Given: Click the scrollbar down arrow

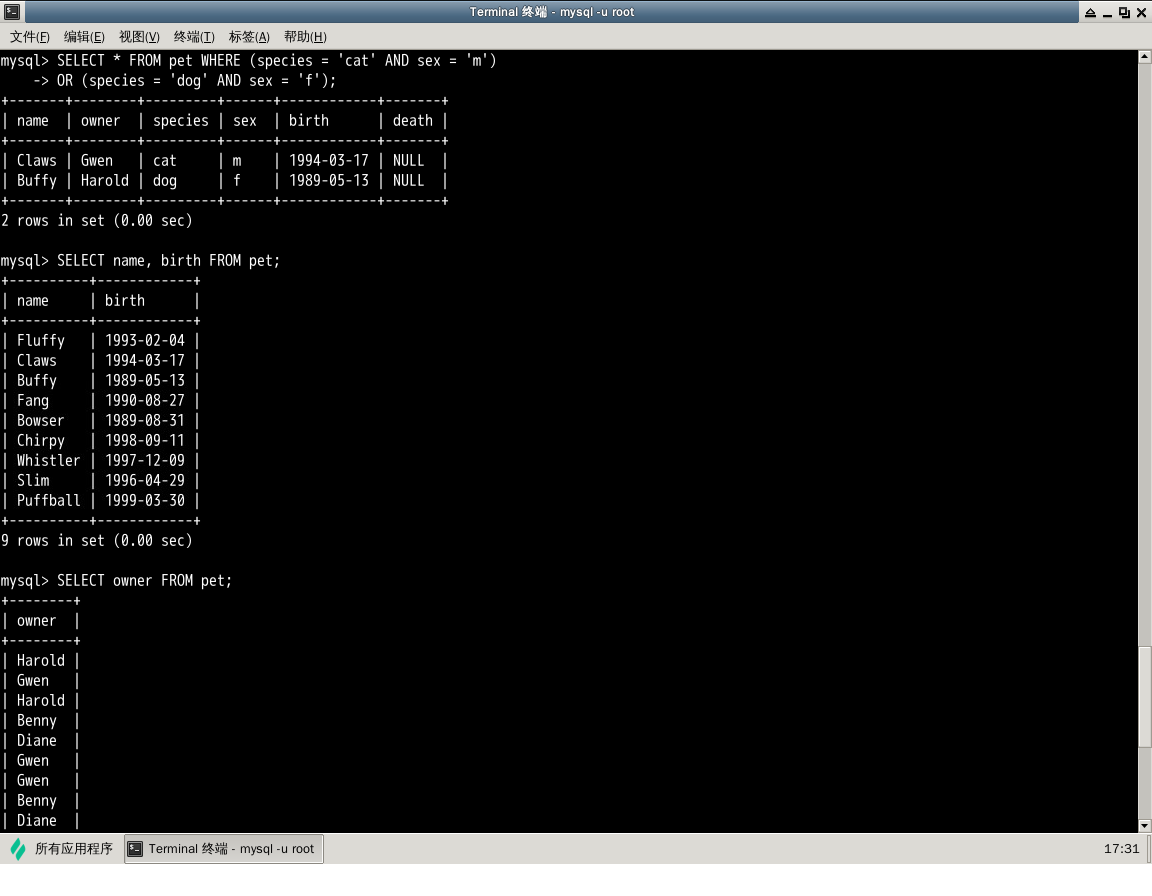Looking at the screenshot, I should (x=1145, y=826).
